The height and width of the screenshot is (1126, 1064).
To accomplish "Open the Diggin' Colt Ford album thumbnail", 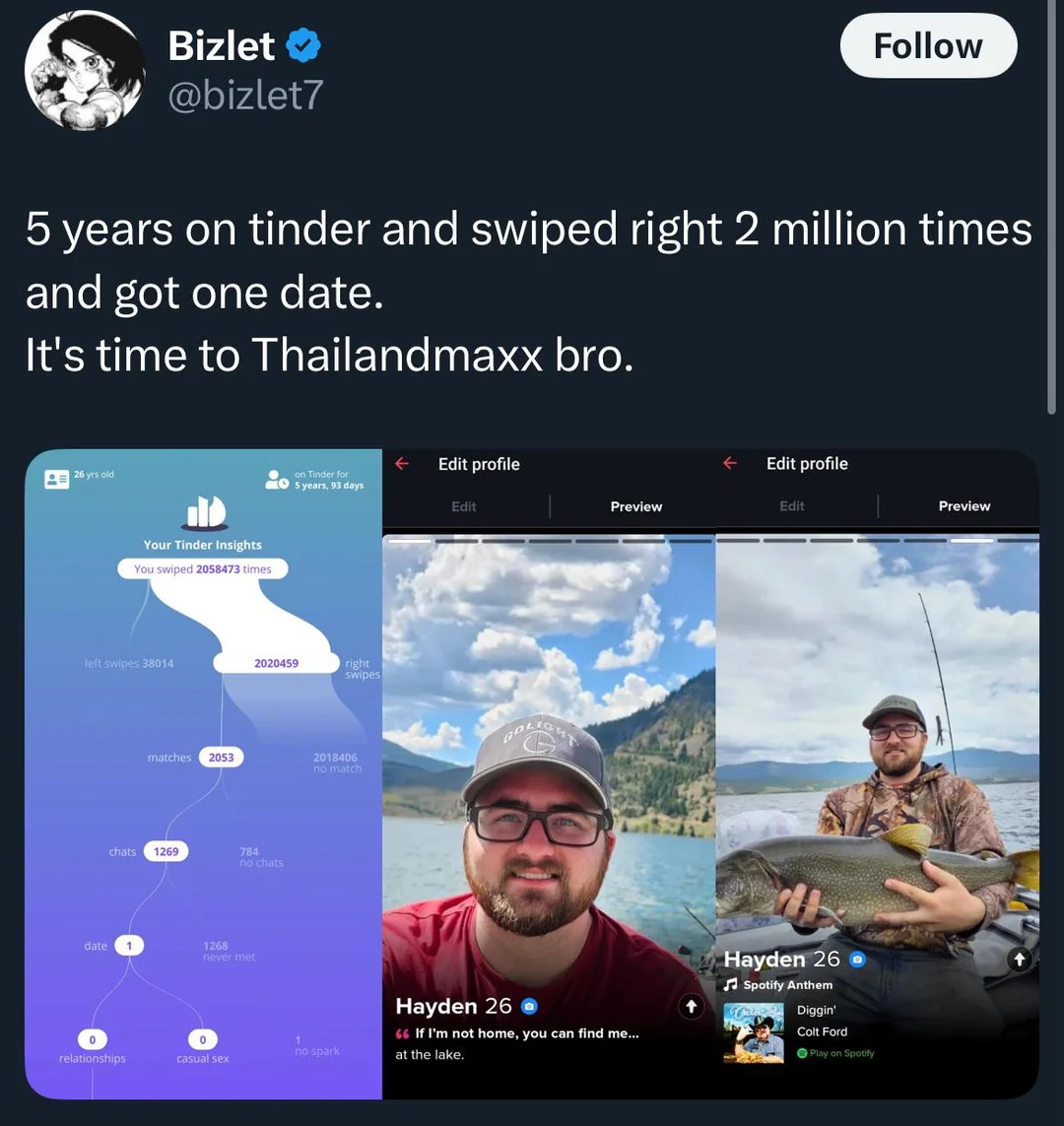I will coord(753,1032).
